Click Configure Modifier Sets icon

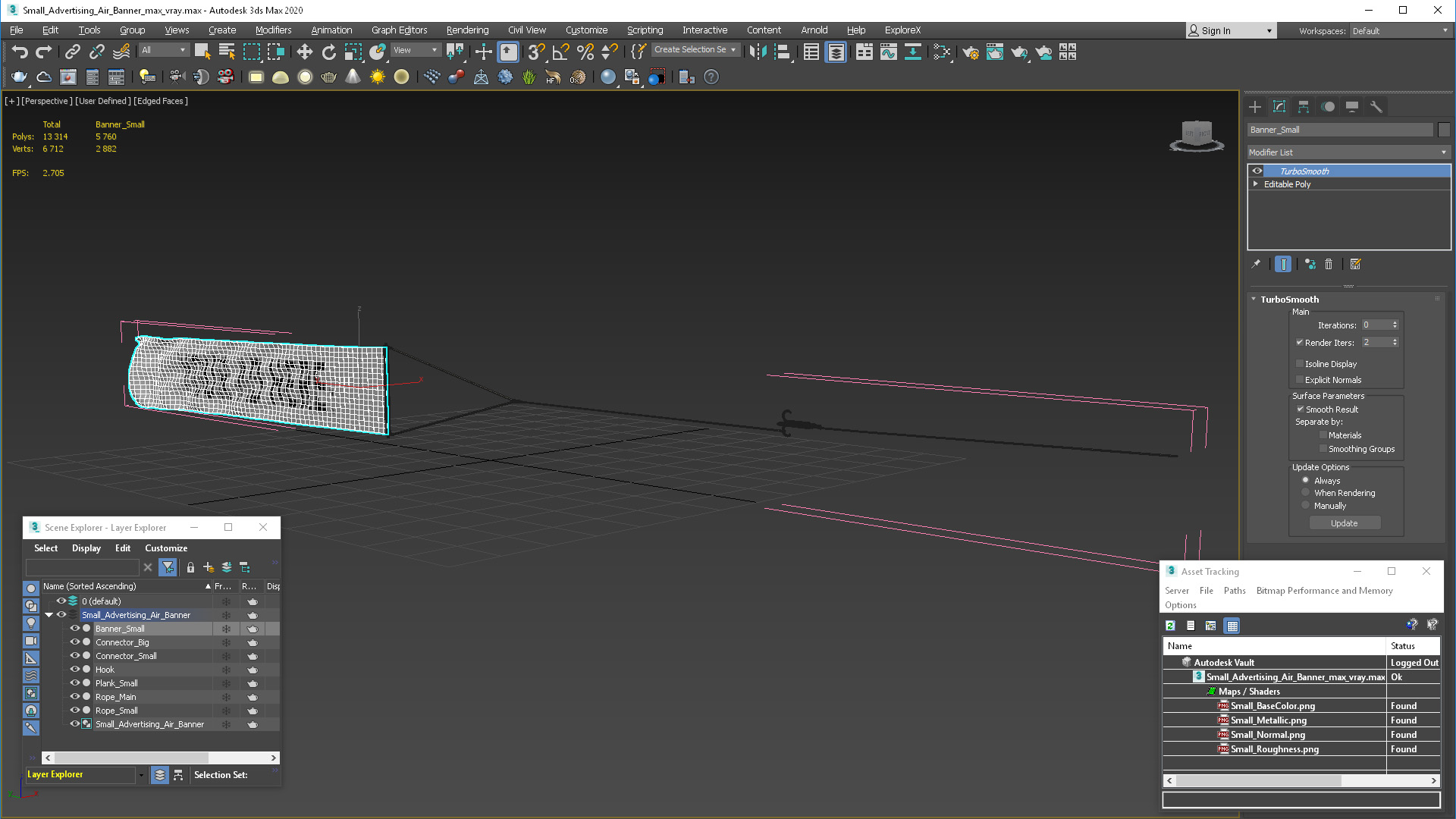tap(1356, 264)
